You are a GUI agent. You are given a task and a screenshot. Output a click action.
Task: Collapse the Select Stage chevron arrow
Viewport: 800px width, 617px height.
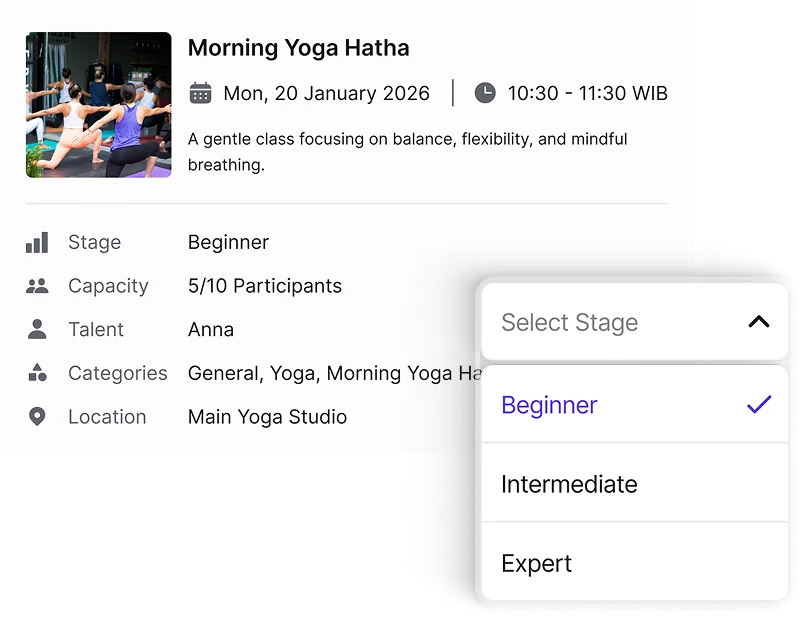(x=759, y=322)
